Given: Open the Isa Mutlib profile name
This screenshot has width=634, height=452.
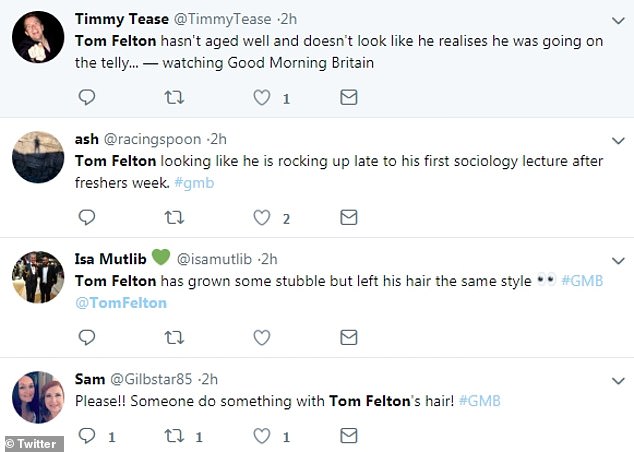Looking at the screenshot, I should [110, 259].
